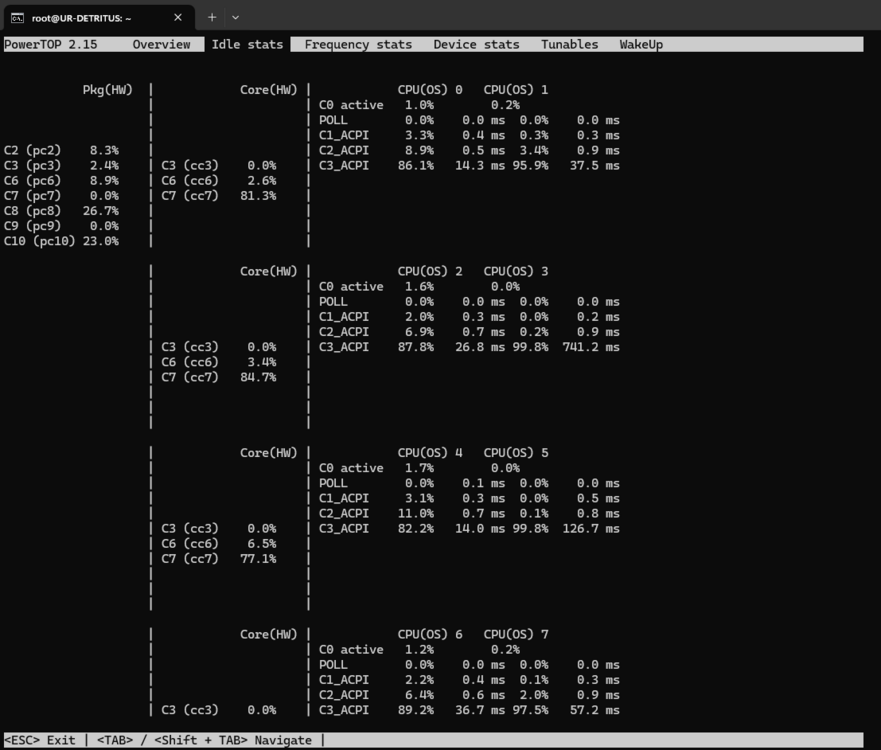Open the Tunables tab

pyautogui.click(x=569, y=44)
